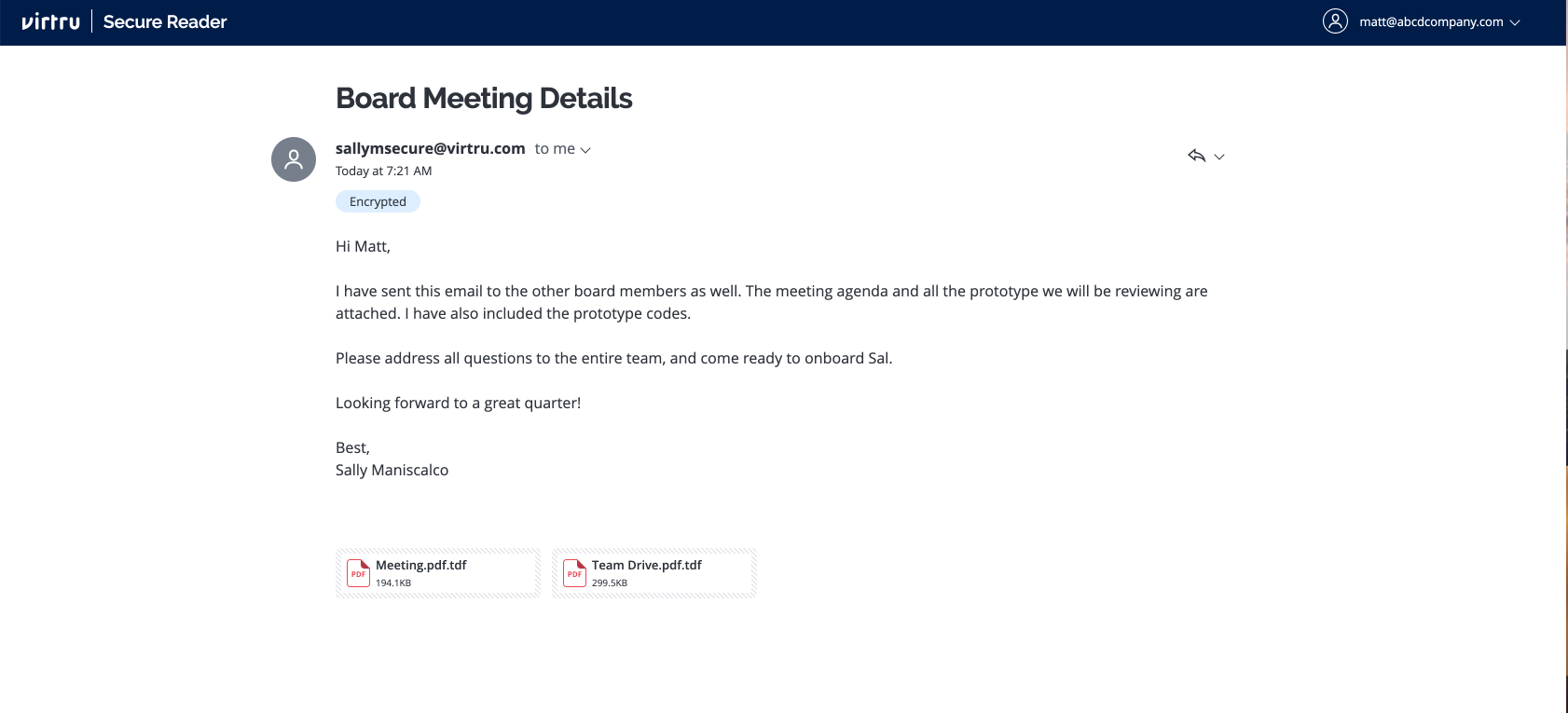Image resolution: width=1568 pixels, height=713 pixels.
Task: Click the reply arrow icon
Action: pos(1197,156)
